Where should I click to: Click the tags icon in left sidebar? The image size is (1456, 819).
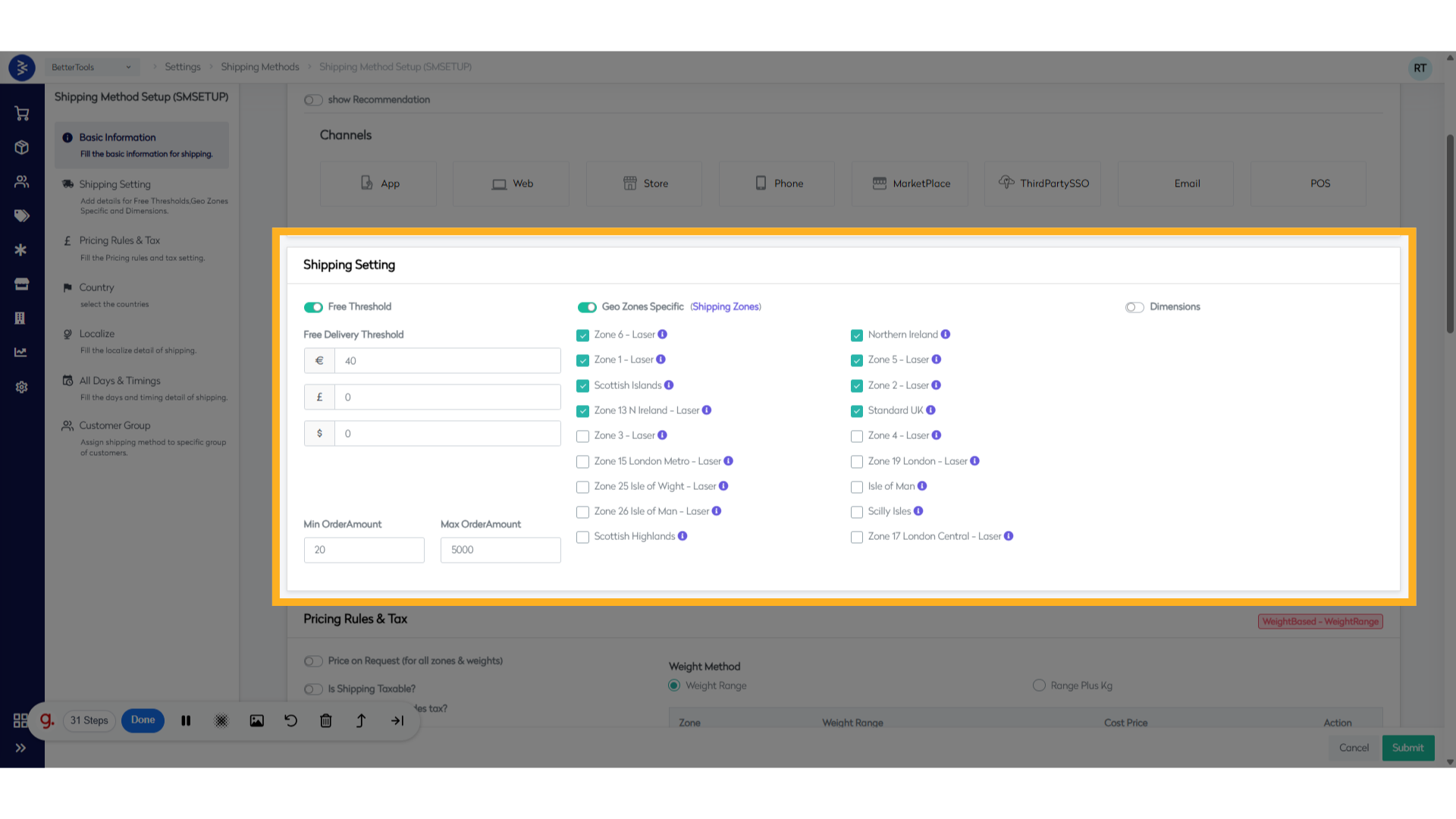(22, 216)
